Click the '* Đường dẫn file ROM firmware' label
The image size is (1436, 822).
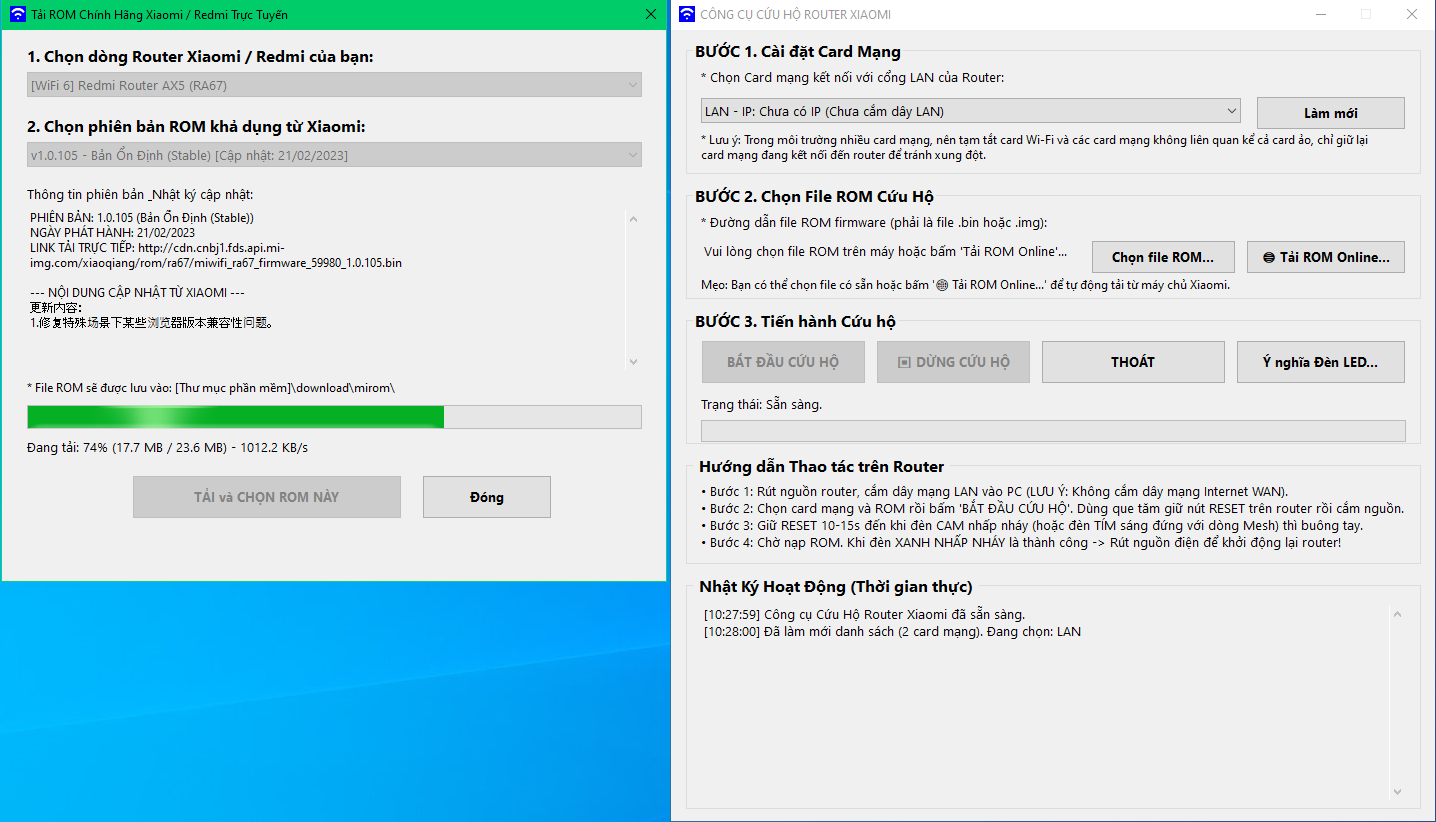click(874, 222)
